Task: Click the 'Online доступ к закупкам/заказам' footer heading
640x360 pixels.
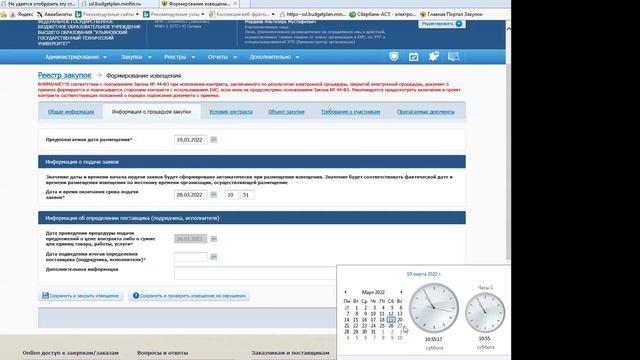Action: (x=71, y=353)
